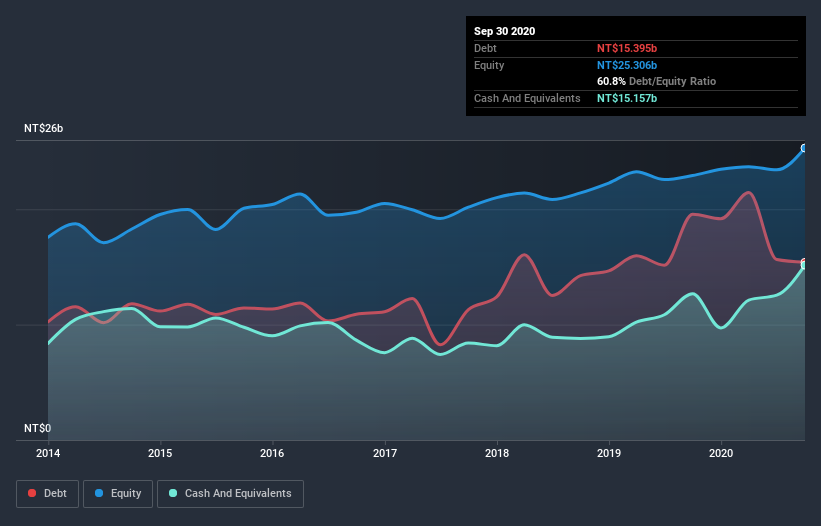Screen dimensions: 821x526
Task: Click the 2015 x-axis label
Action: click(160, 453)
